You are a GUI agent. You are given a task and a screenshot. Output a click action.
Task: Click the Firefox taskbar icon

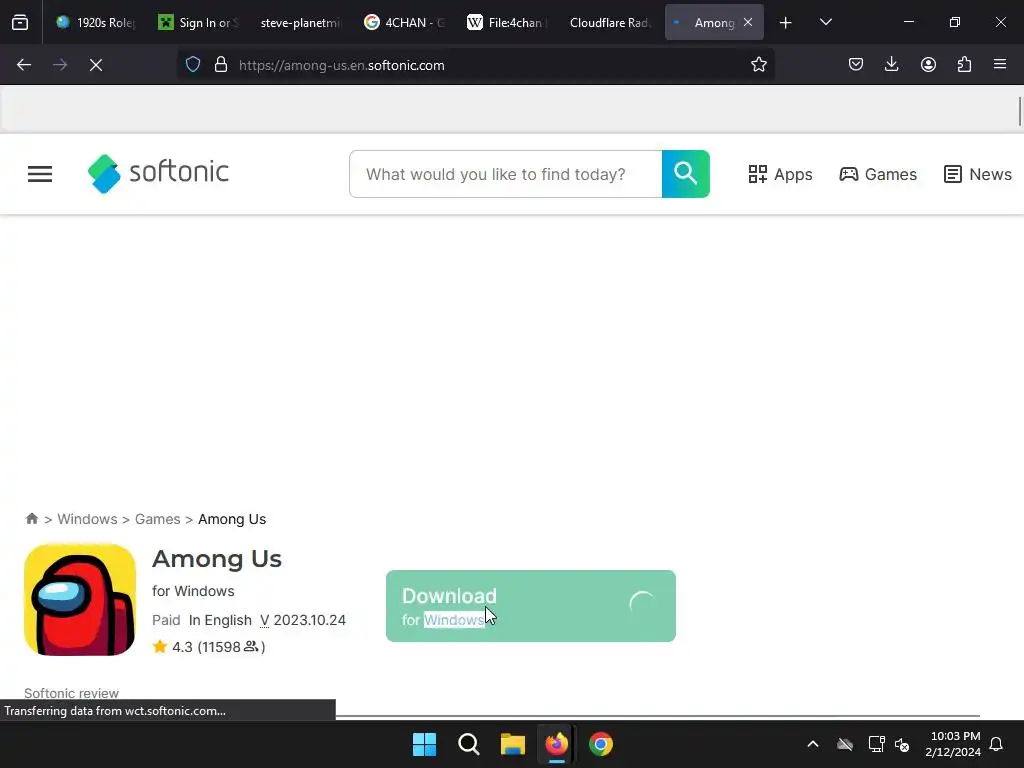pyautogui.click(x=556, y=744)
